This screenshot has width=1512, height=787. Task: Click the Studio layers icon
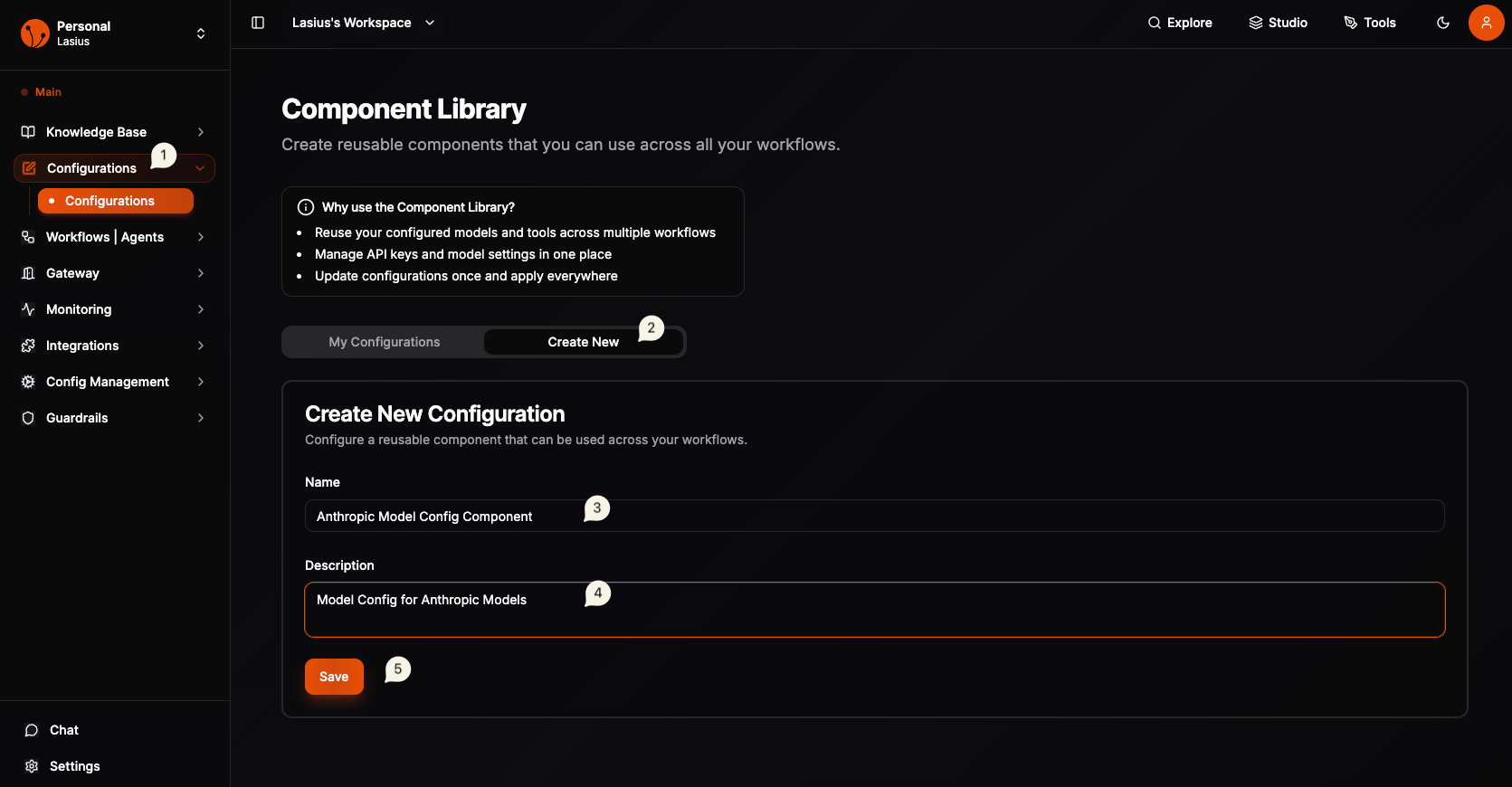click(x=1256, y=23)
